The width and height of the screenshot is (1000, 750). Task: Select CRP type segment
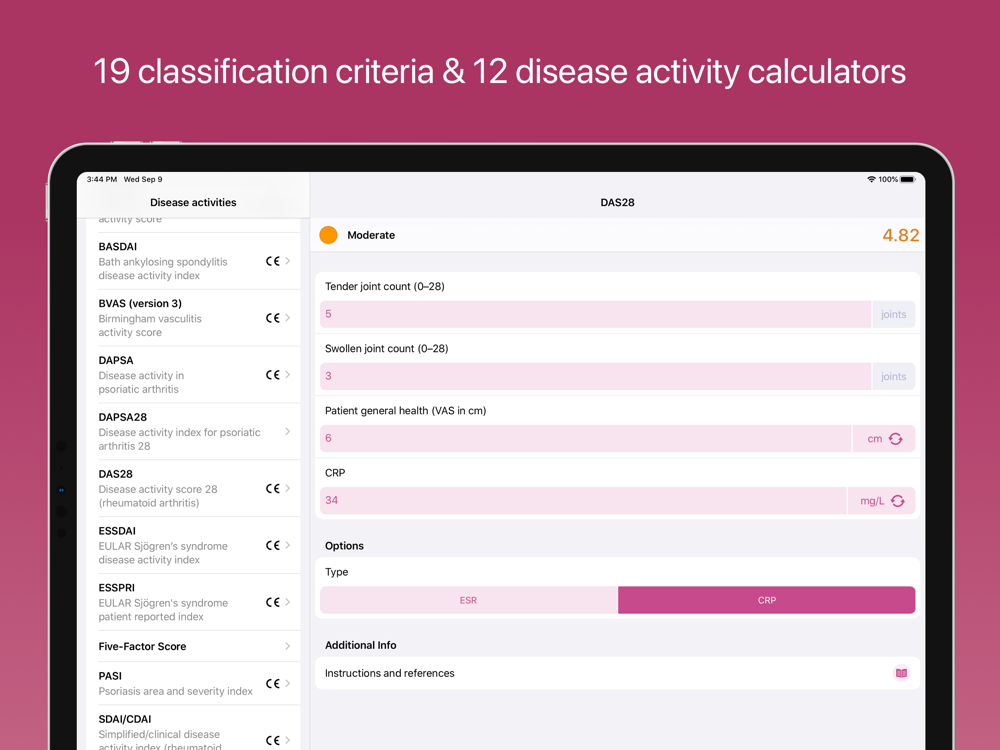766,600
